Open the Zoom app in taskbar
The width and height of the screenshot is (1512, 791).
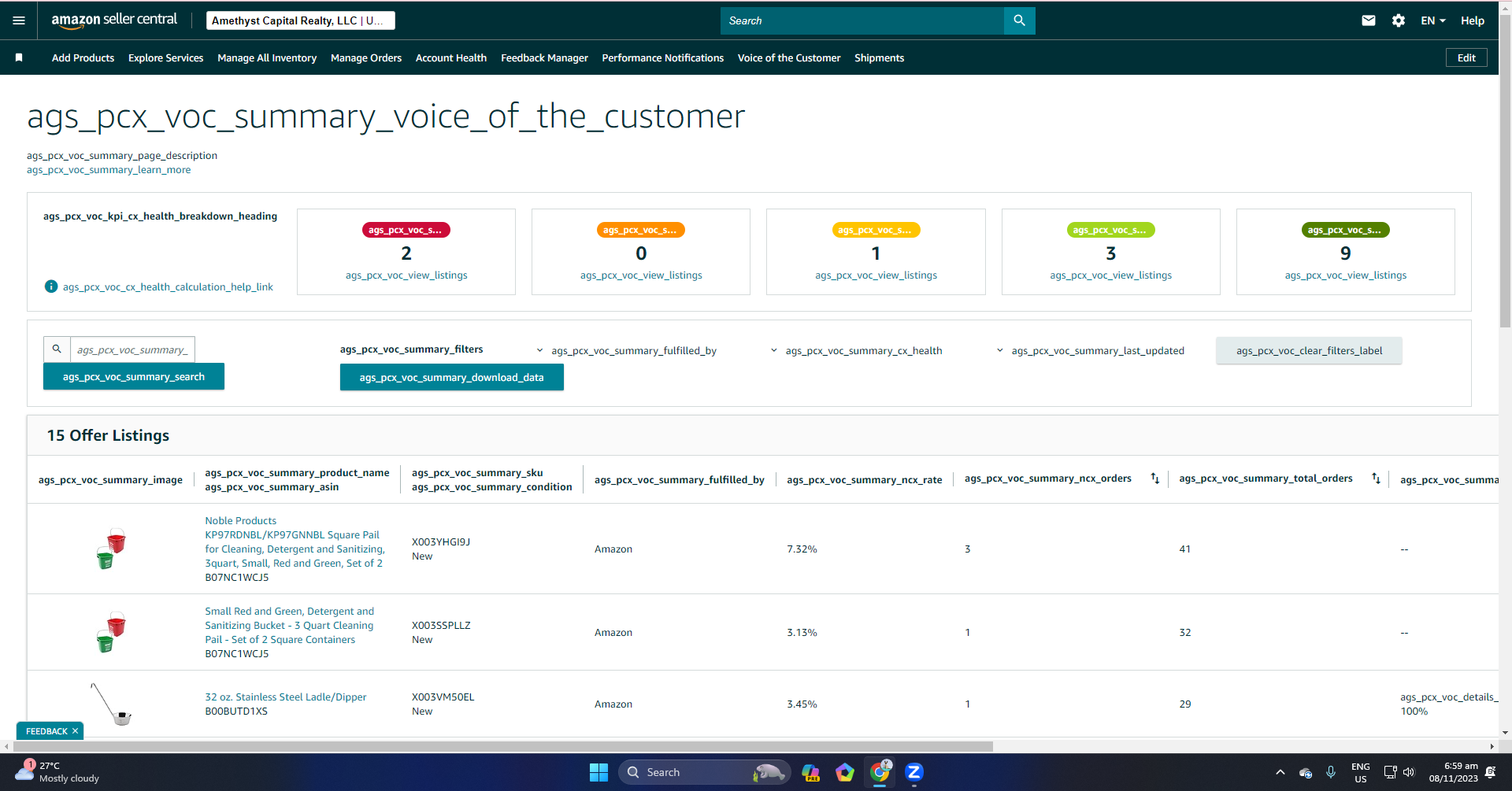[914, 772]
